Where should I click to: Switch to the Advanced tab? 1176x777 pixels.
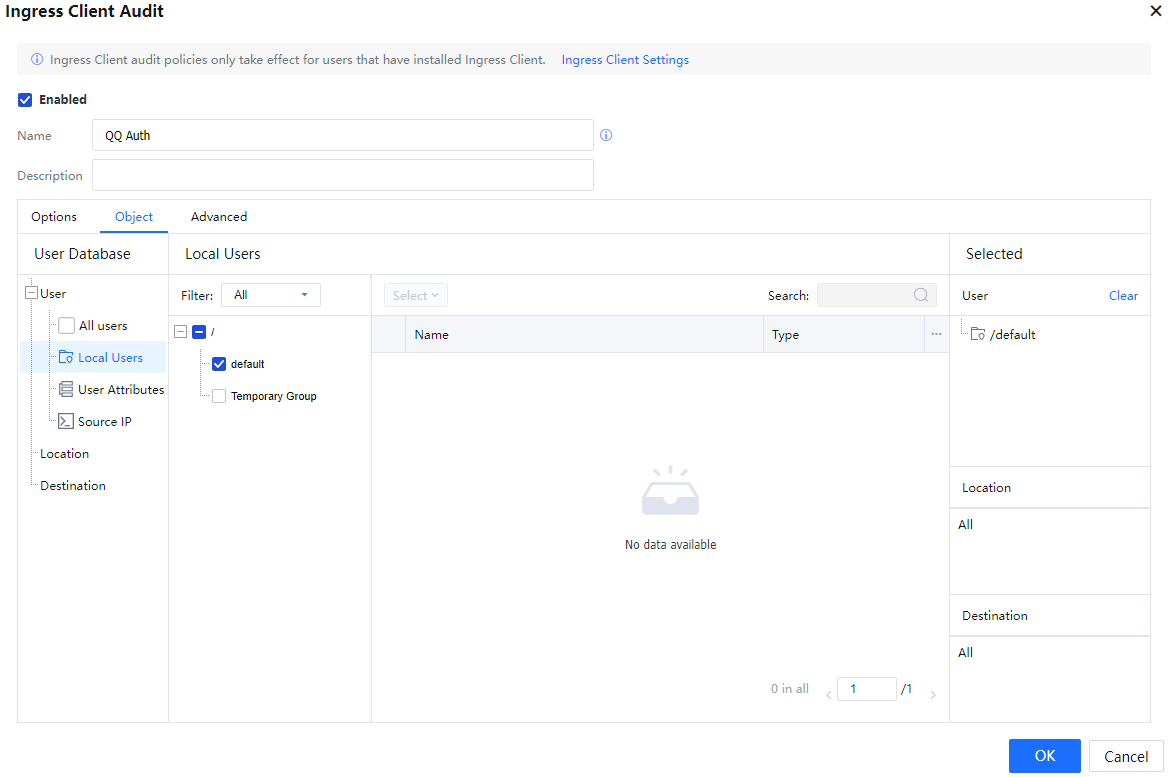219,217
